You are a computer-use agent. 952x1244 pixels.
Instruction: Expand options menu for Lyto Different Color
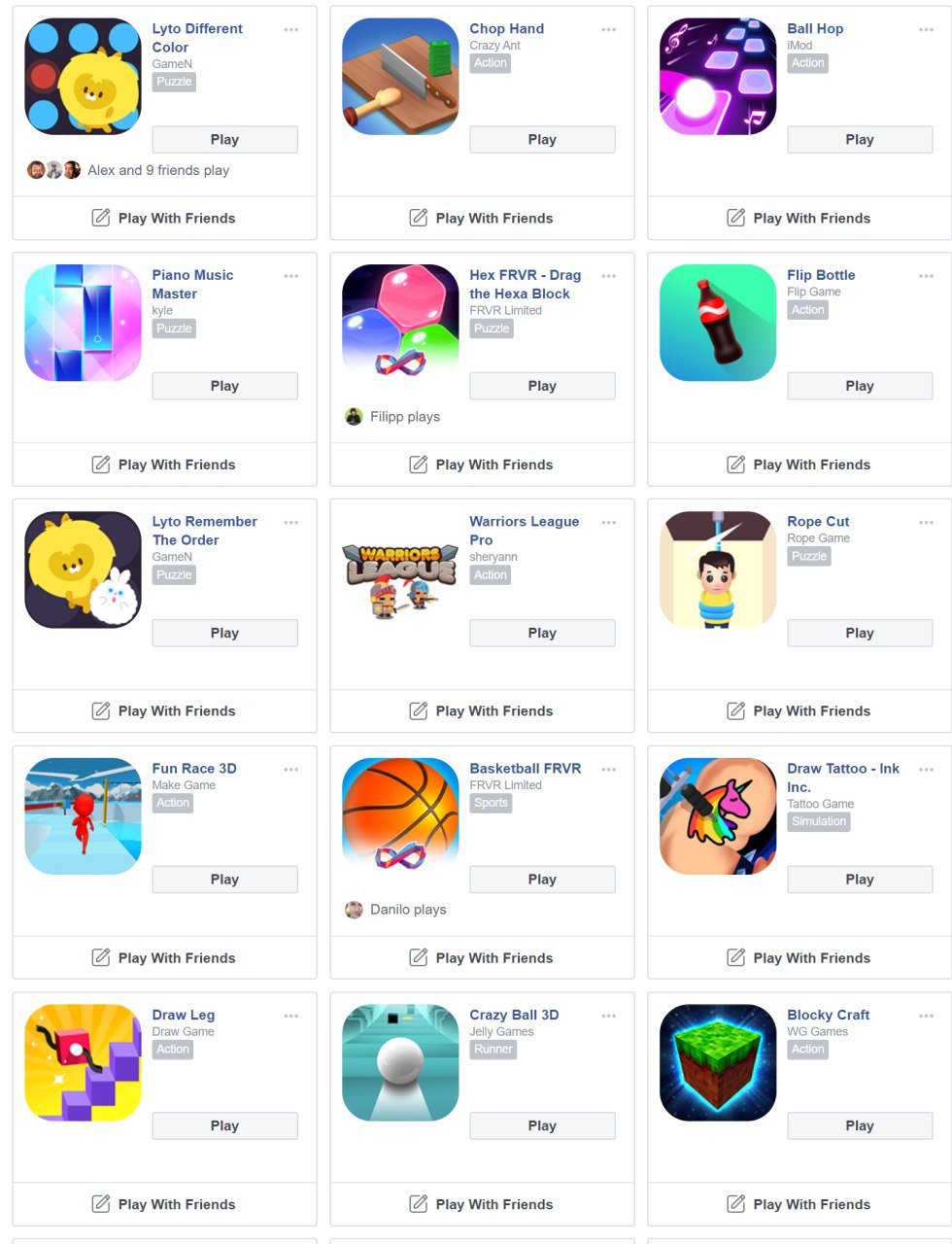[x=290, y=30]
